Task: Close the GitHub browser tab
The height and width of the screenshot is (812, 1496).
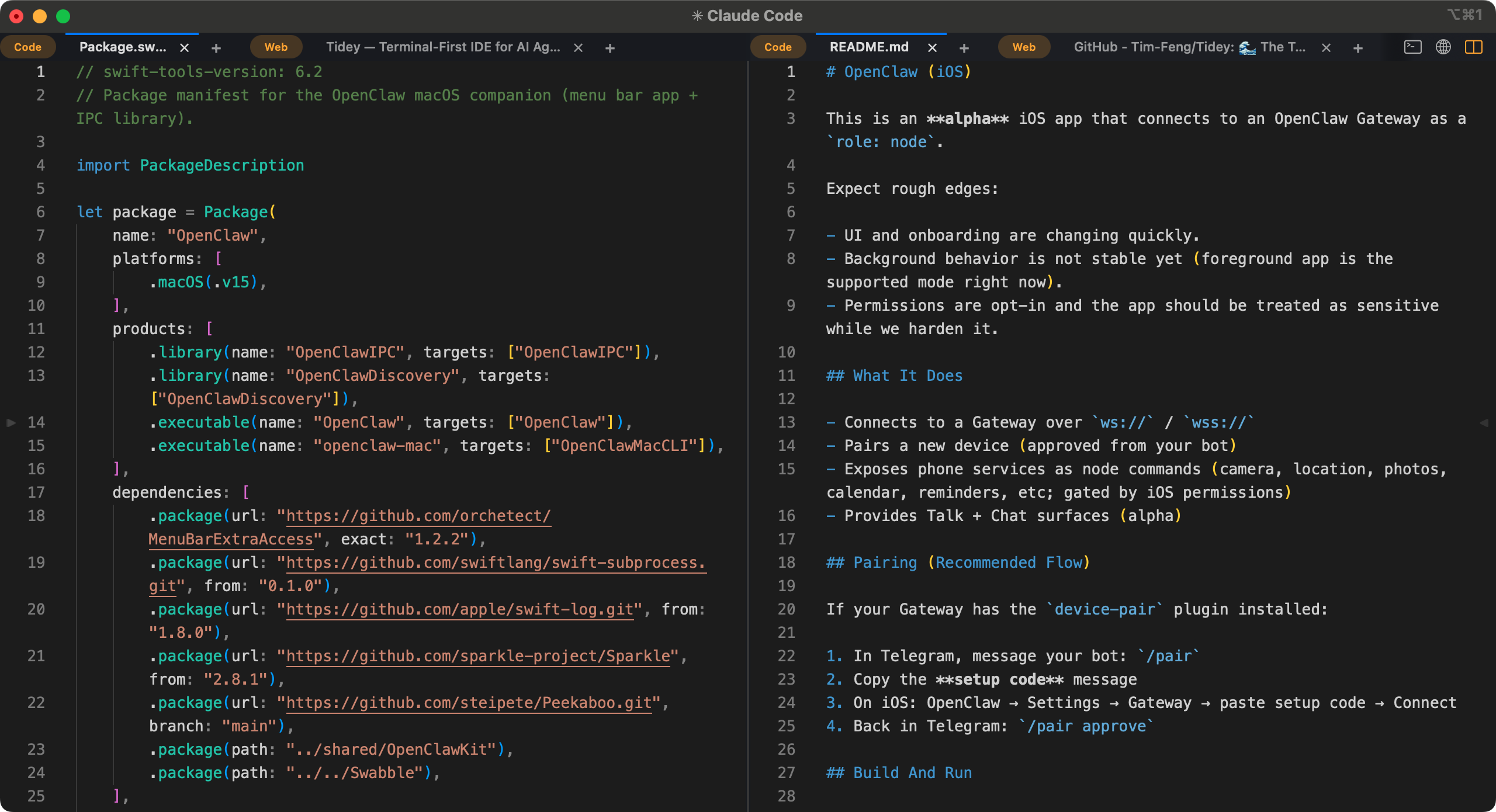Action: click(1327, 47)
